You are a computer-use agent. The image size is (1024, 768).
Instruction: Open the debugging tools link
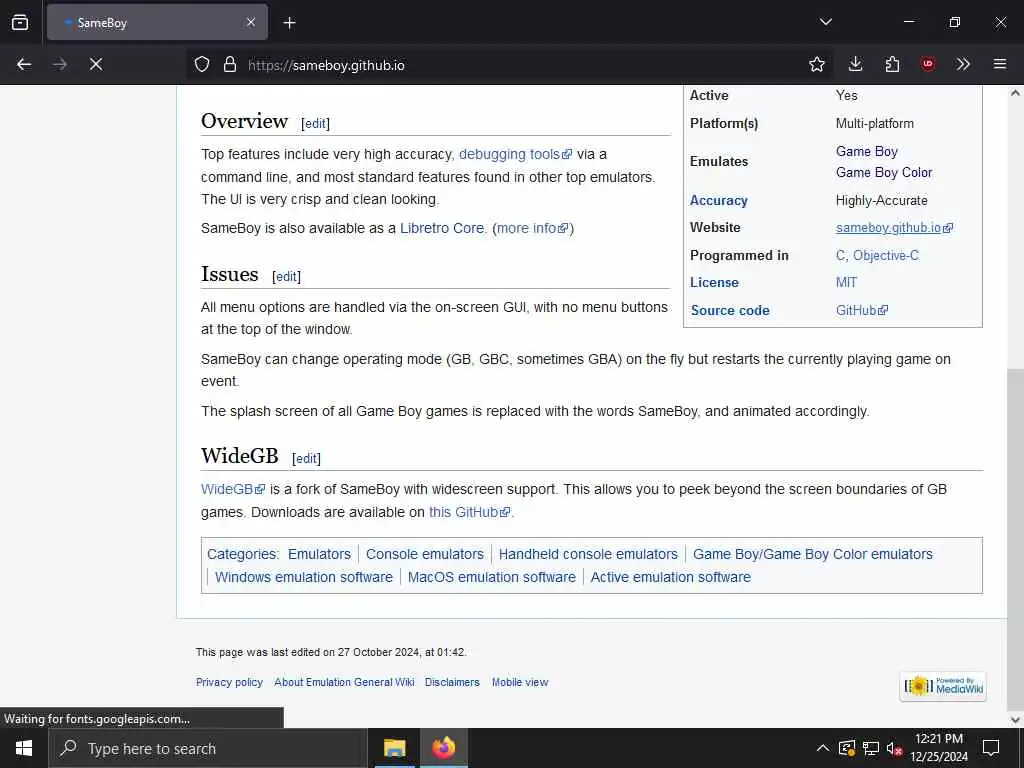pos(515,154)
